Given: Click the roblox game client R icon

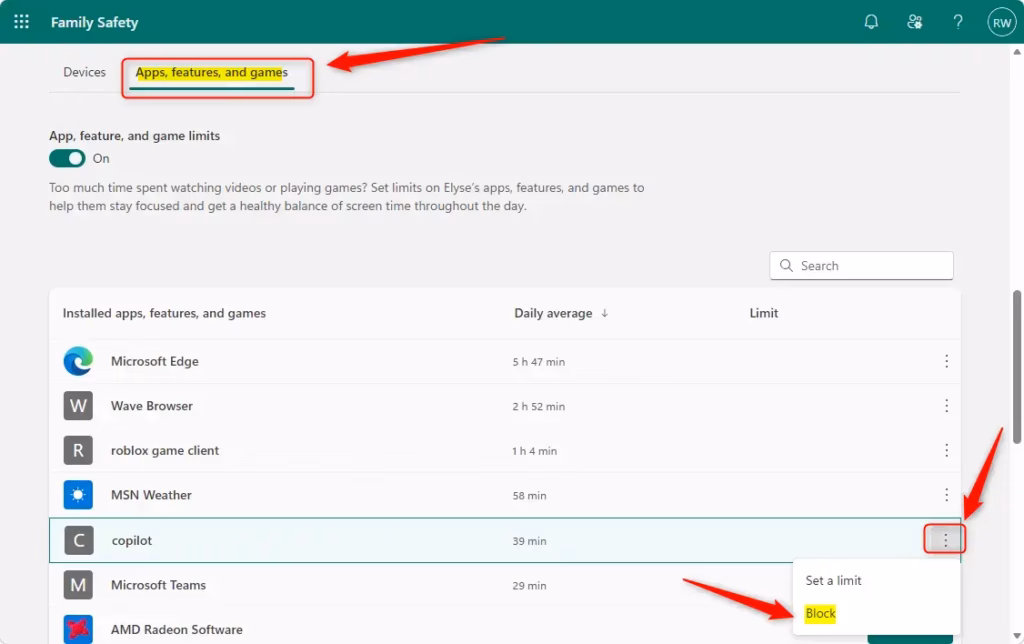Looking at the screenshot, I should click(78, 450).
